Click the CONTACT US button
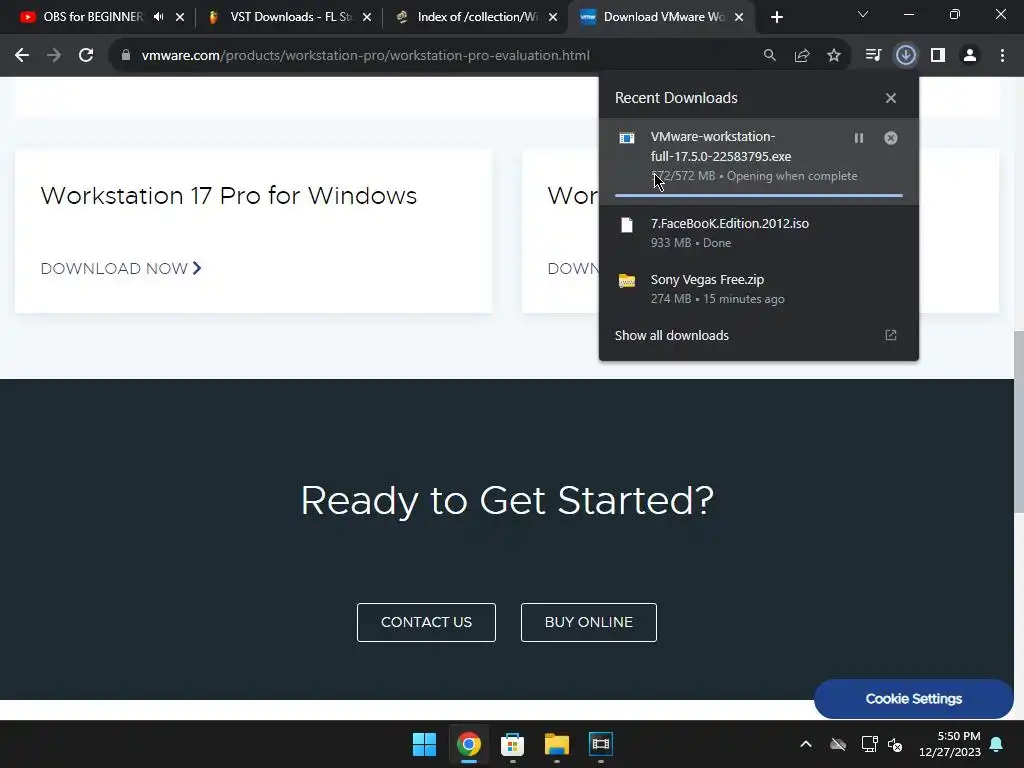 point(426,622)
